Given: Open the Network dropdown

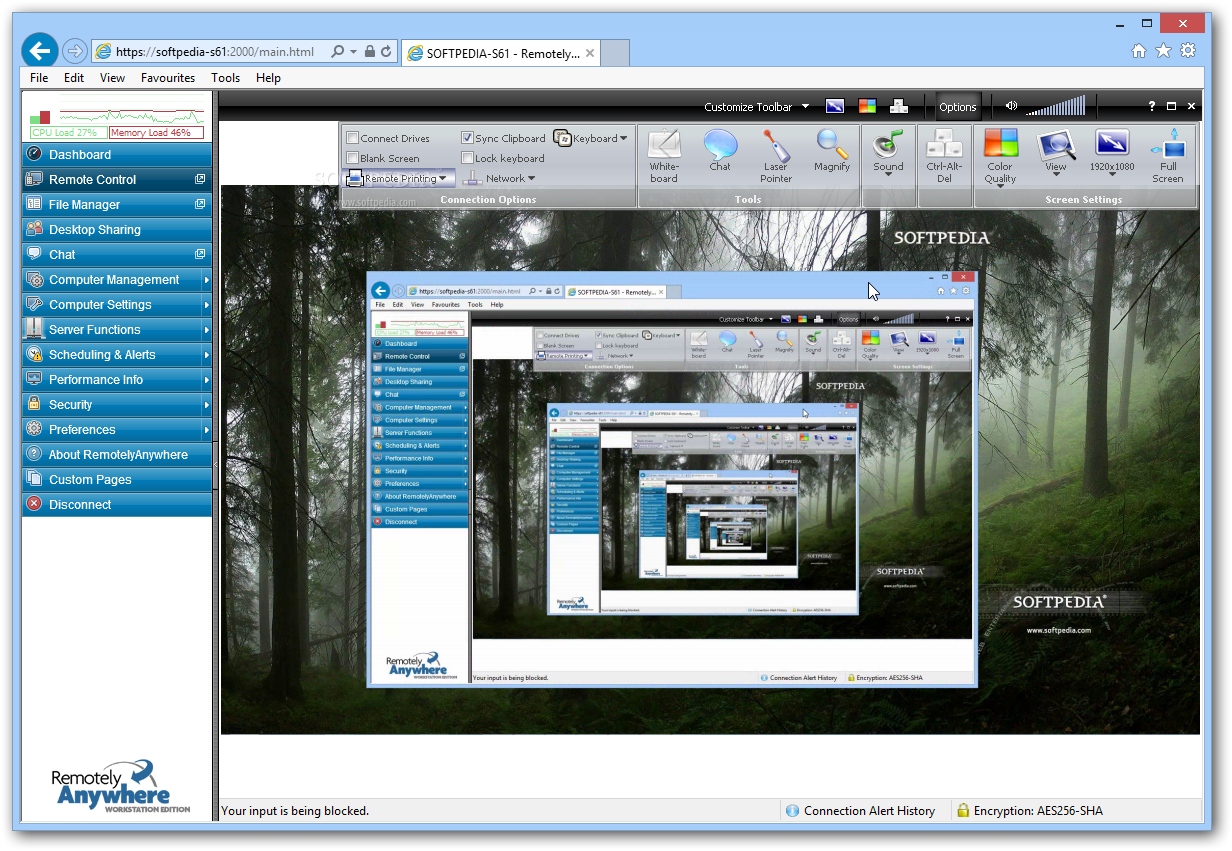Looking at the screenshot, I should pos(499,178).
